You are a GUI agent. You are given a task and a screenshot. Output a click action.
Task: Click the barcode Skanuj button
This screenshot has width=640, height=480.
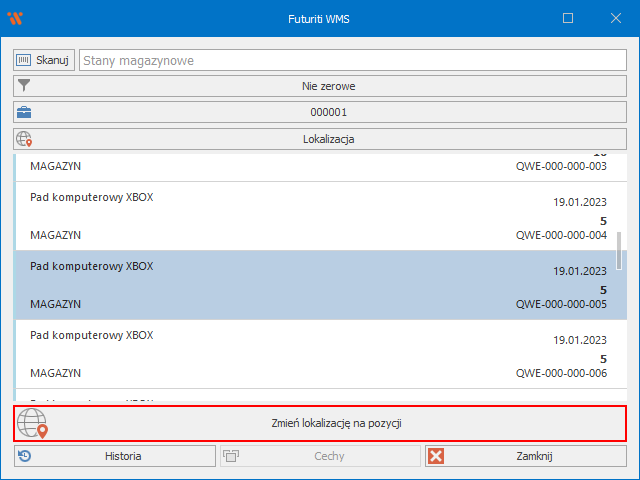point(44,61)
